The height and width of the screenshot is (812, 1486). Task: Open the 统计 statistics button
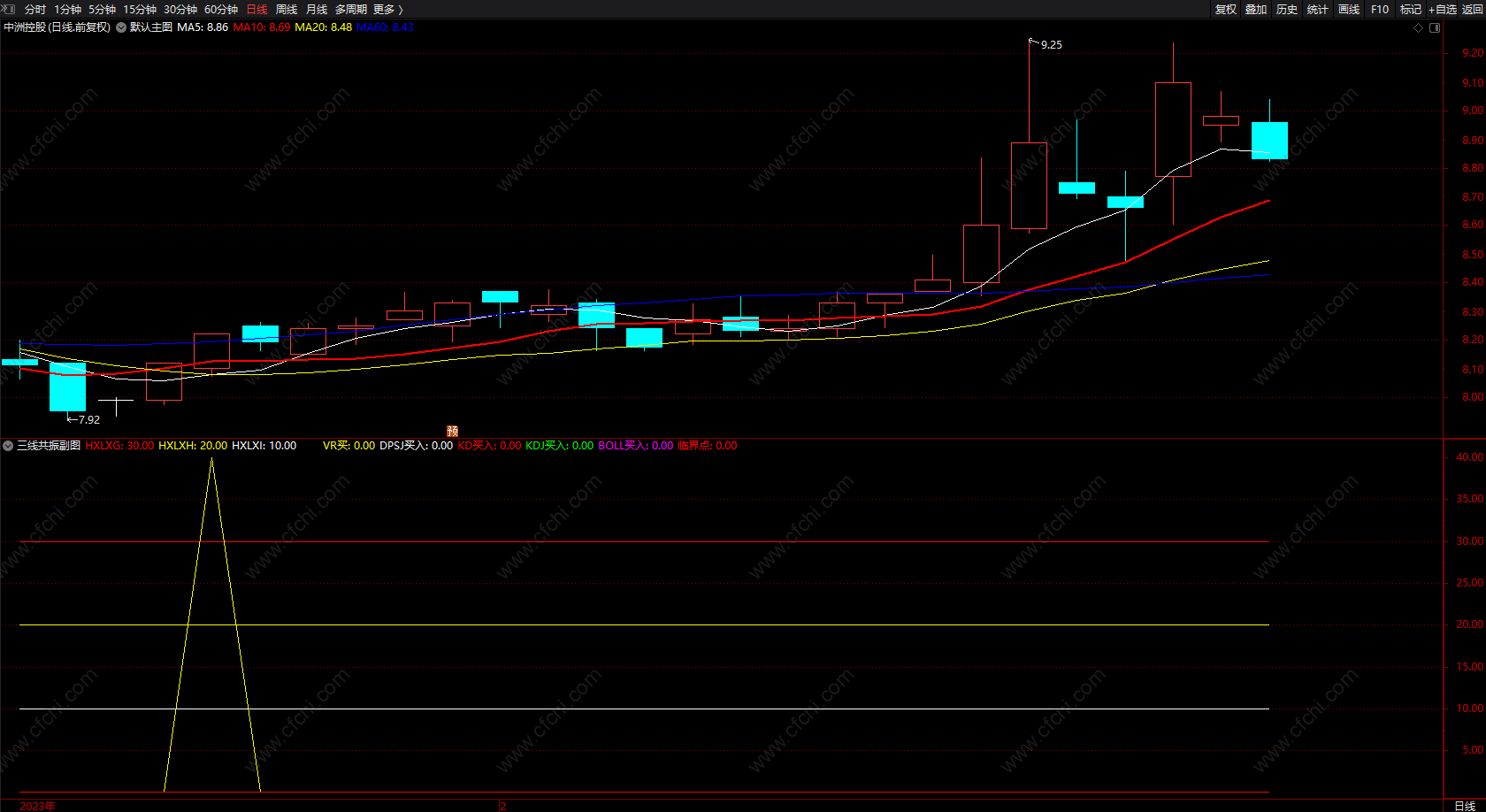coord(1318,9)
